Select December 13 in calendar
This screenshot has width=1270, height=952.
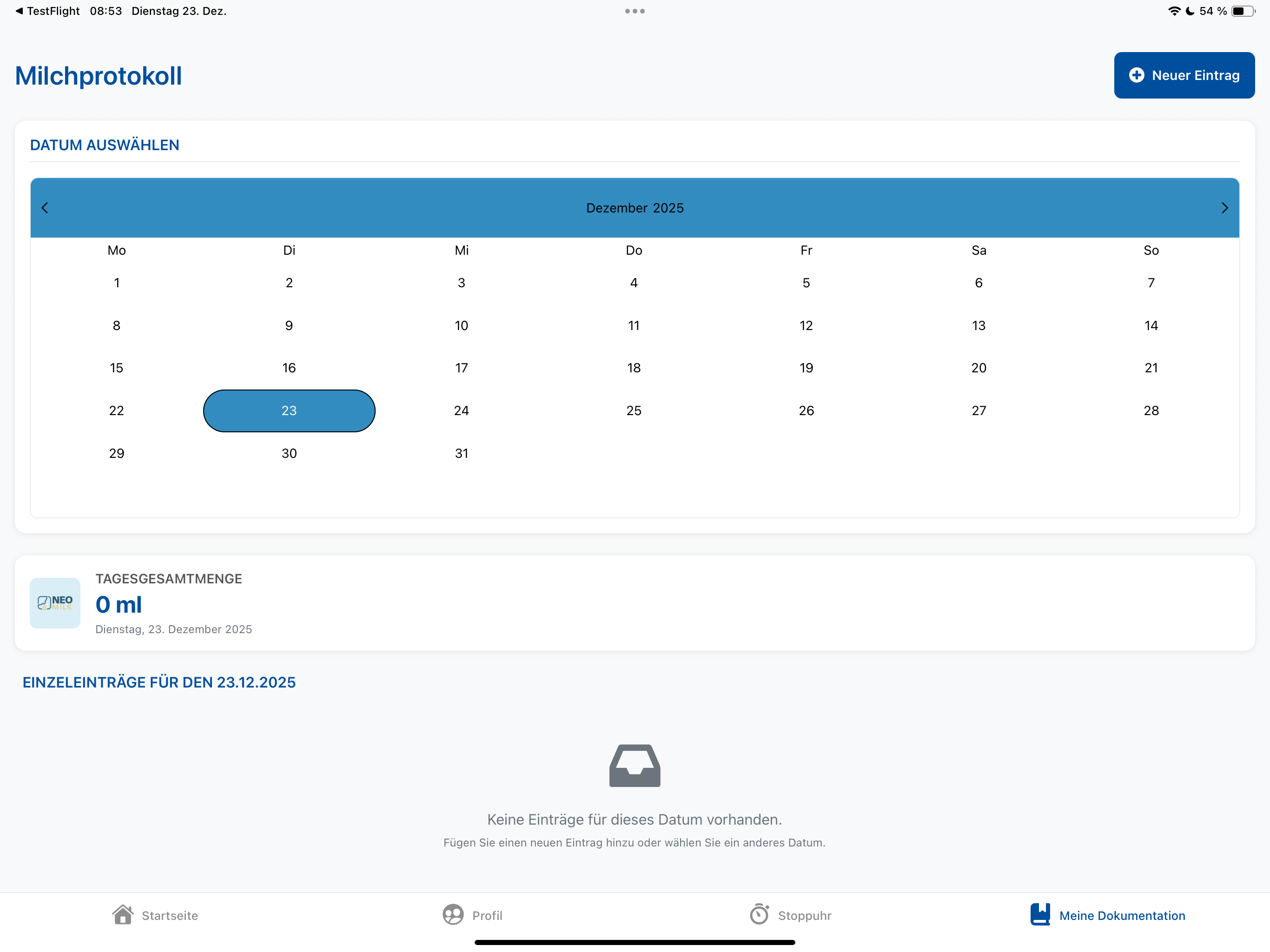click(x=979, y=325)
